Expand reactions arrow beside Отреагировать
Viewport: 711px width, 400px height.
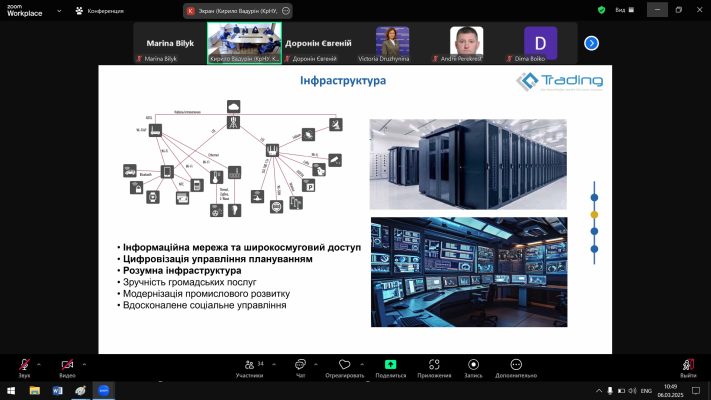(x=362, y=364)
